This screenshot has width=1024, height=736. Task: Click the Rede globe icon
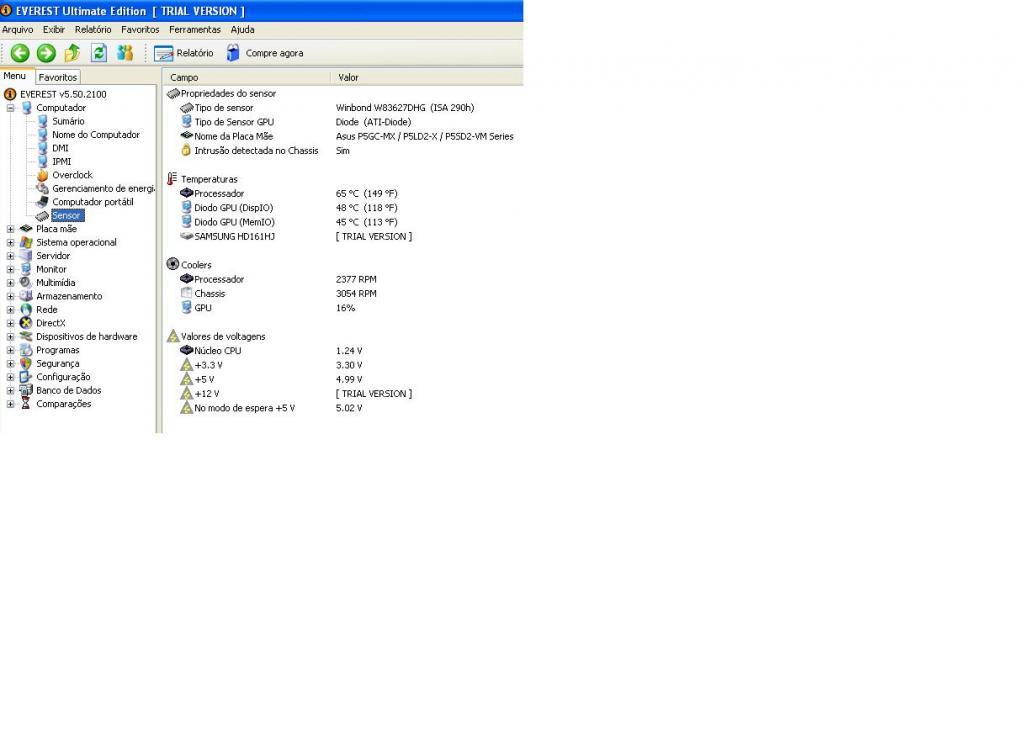(26, 310)
